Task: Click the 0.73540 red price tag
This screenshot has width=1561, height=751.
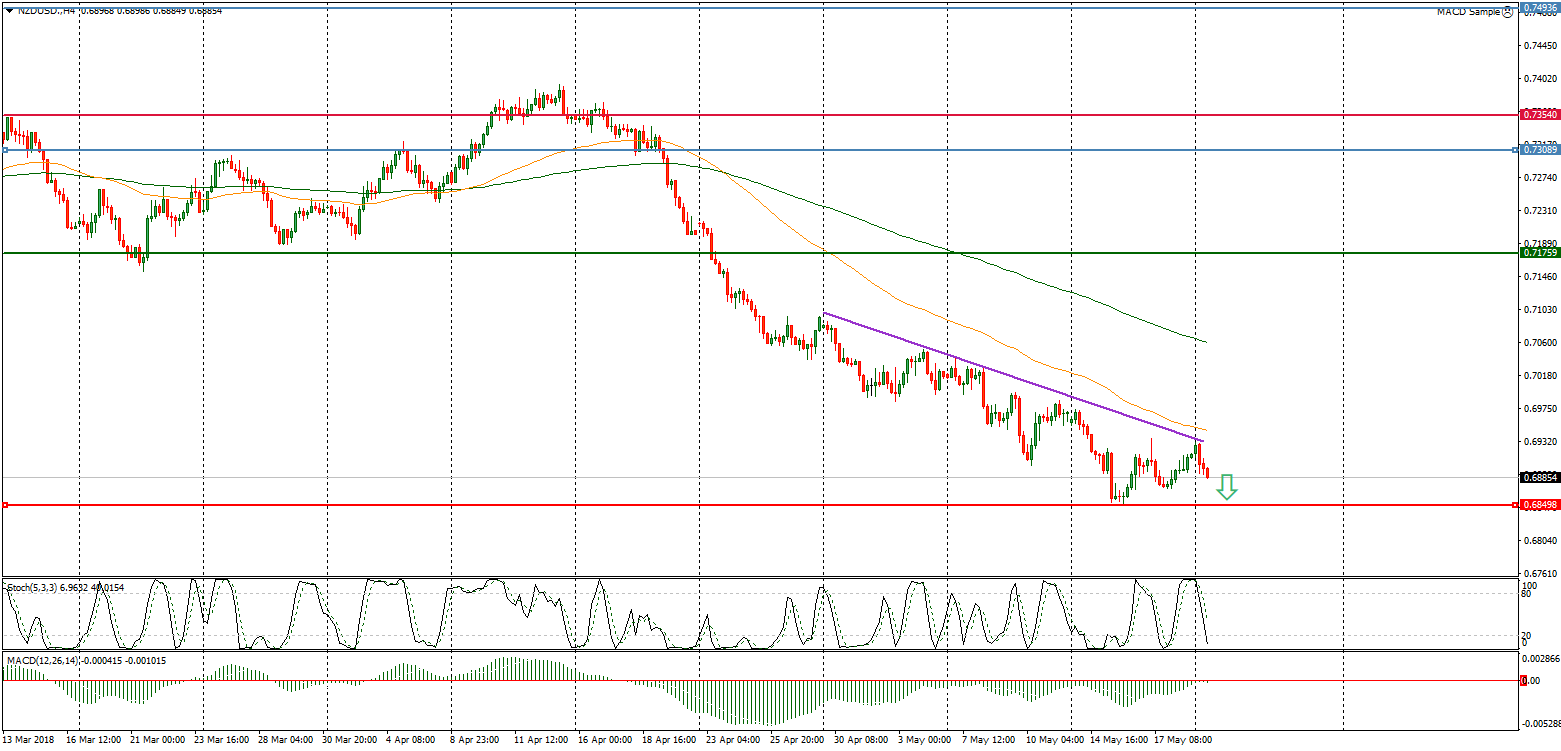Action: [x=1540, y=115]
